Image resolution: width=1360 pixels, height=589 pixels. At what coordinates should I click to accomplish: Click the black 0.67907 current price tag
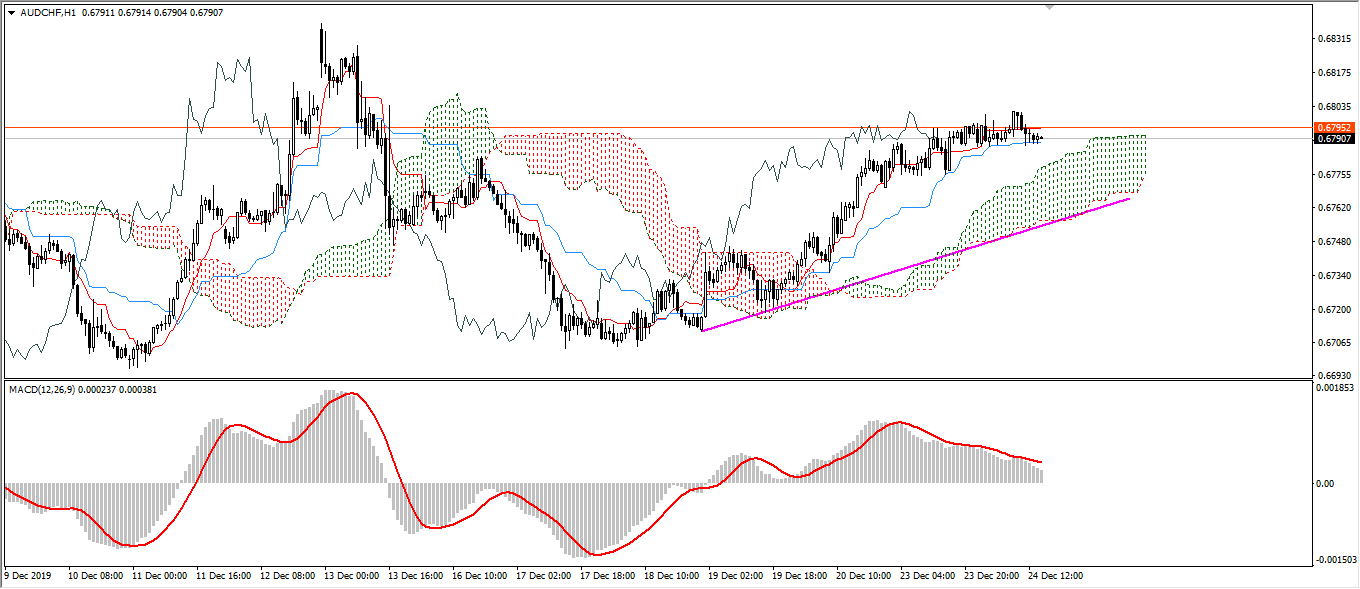[1334, 139]
